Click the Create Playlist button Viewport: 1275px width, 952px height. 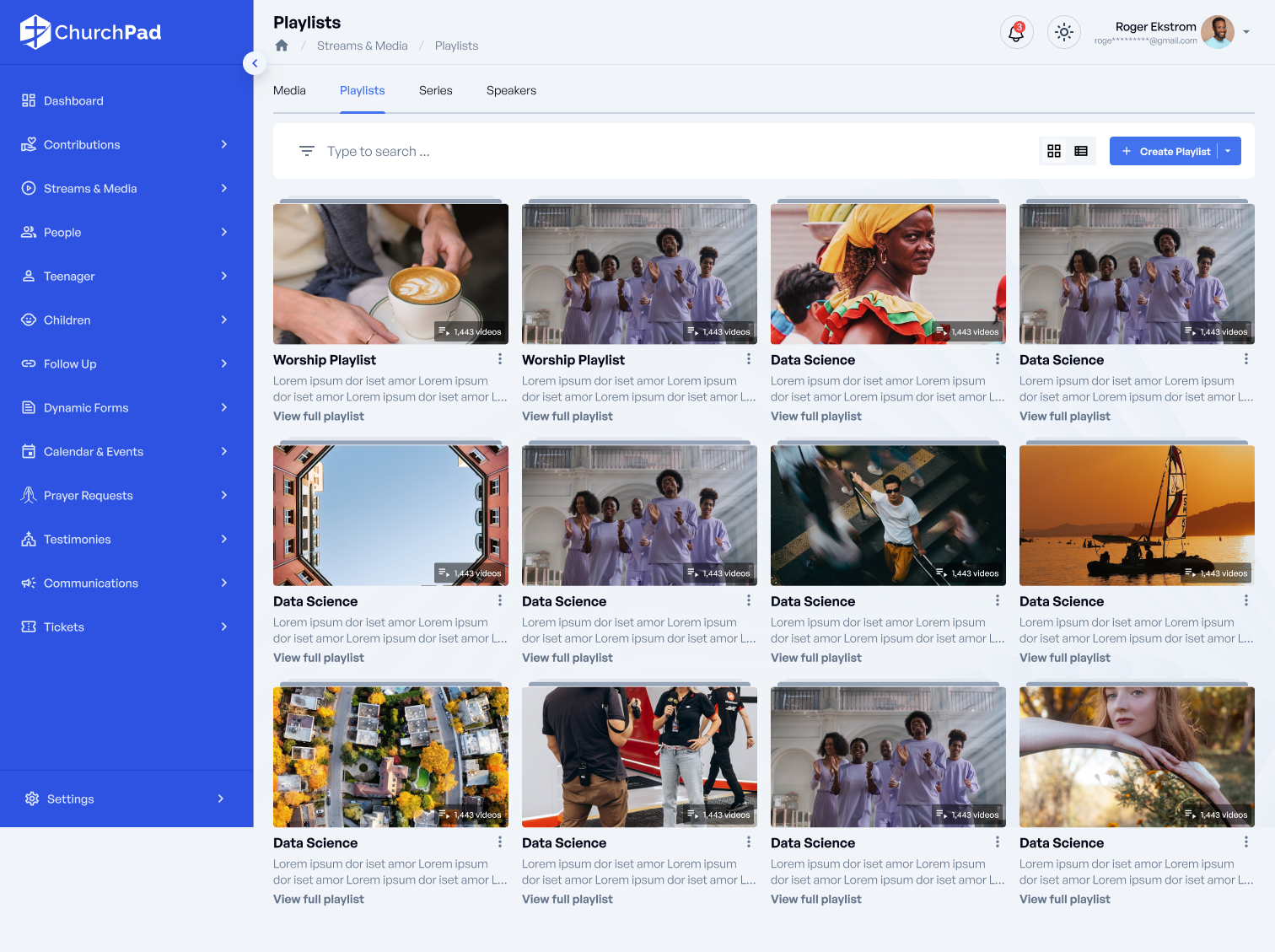coord(1165,151)
